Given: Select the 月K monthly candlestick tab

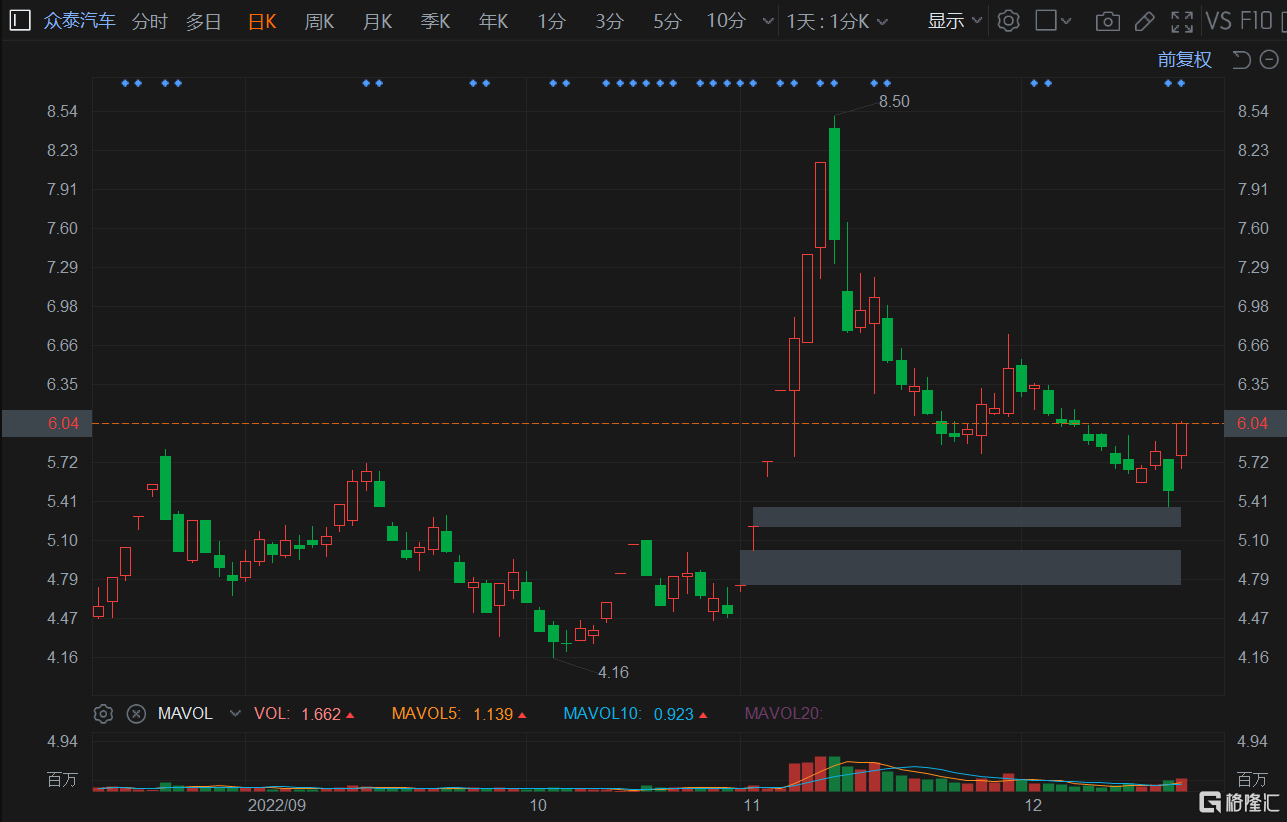Looking at the screenshot, I should (377, 21).
